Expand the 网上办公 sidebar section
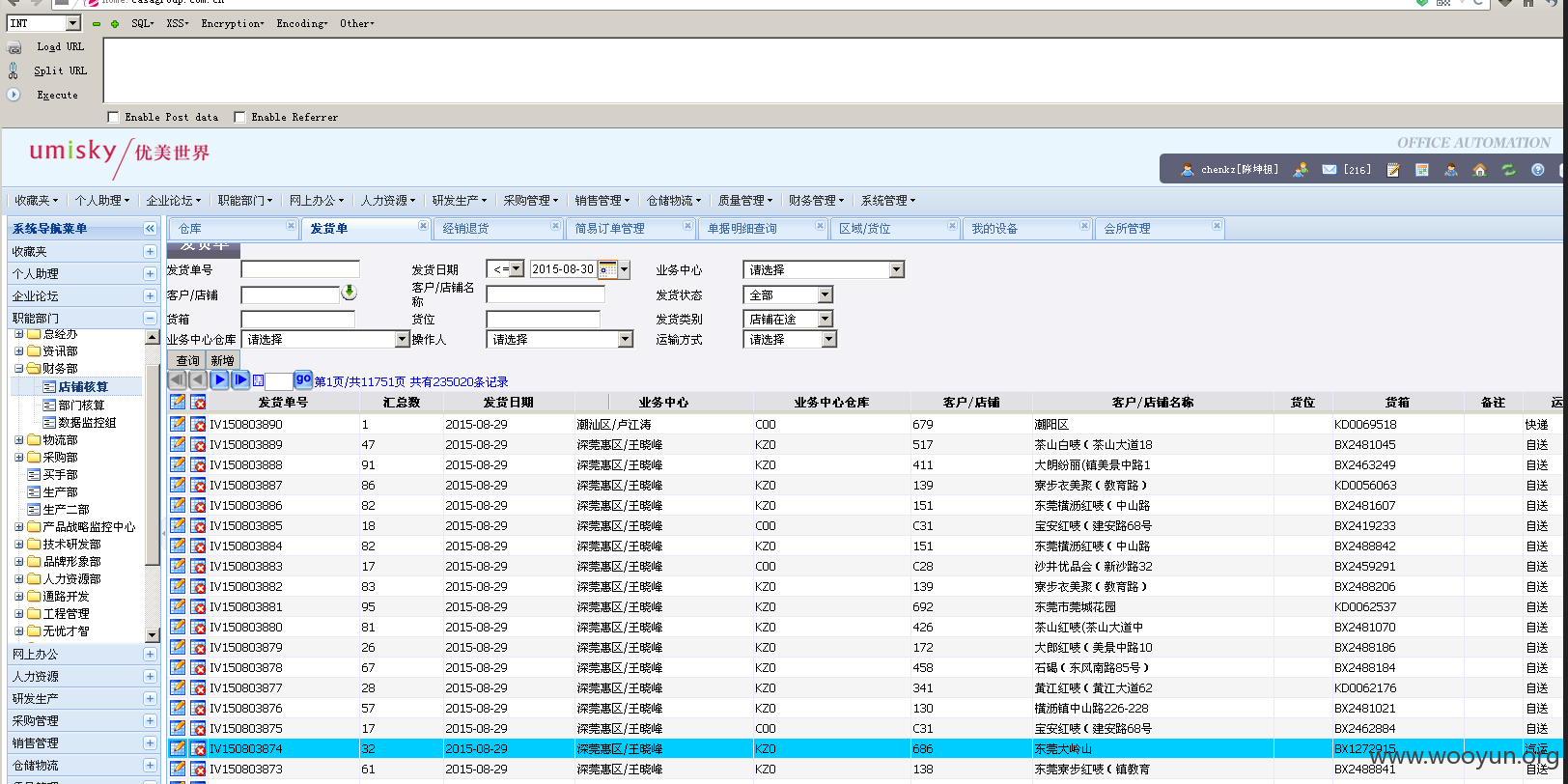Viewport: 1568px width, 784px height. [150, 654]
